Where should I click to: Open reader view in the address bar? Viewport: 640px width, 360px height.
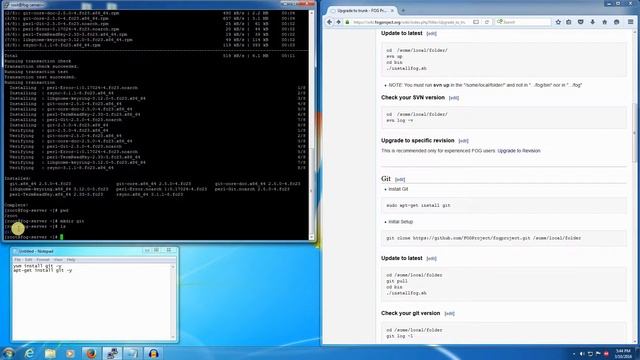click(x=476, y=22)
